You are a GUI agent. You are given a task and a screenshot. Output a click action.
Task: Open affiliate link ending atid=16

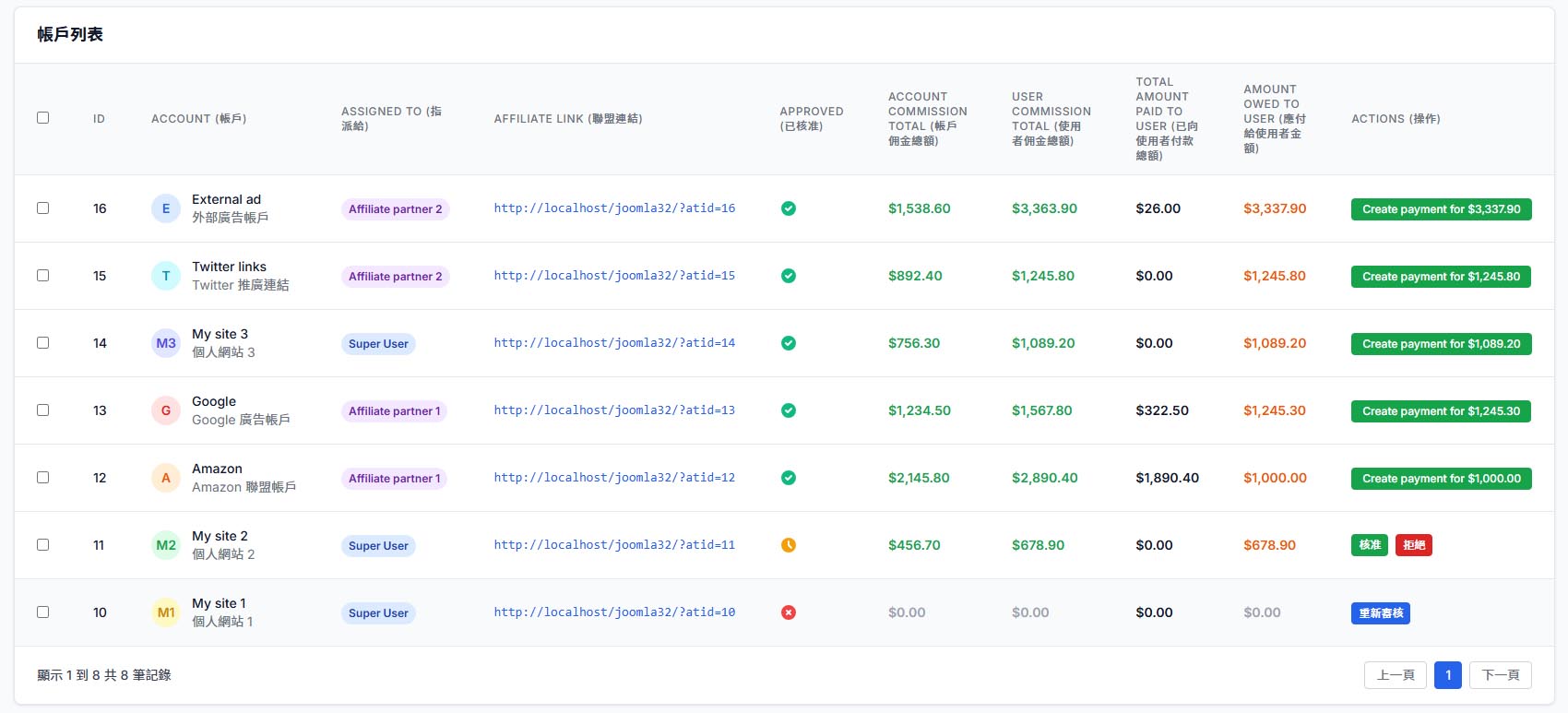tap(614, 208)
